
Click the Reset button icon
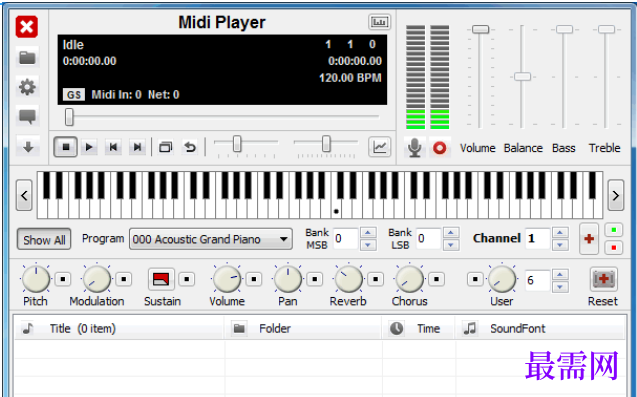coord(603,279)
